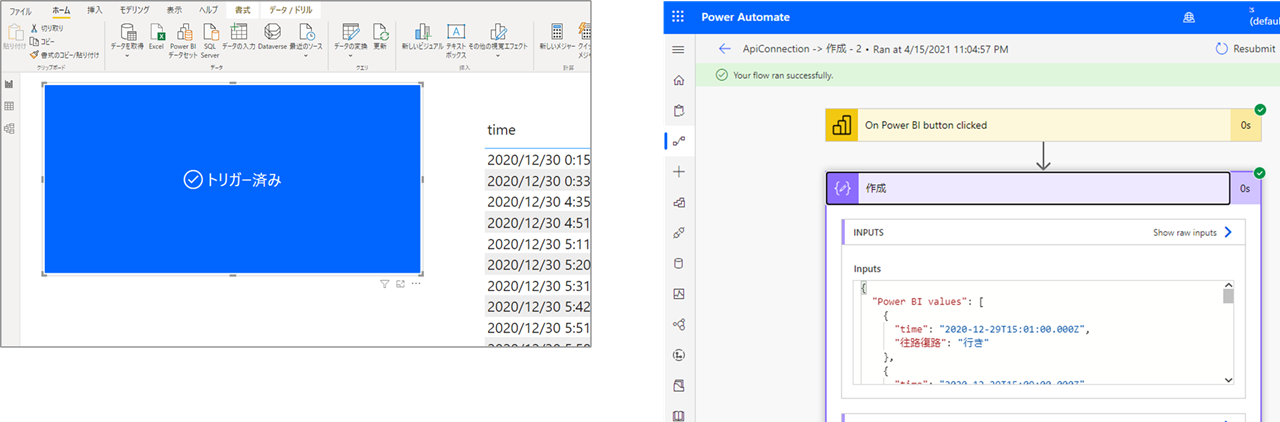The width and height of the screenshot is (1280, 422).
Task: Open Home in Power Automate sidebar
Action: (679, 80)
